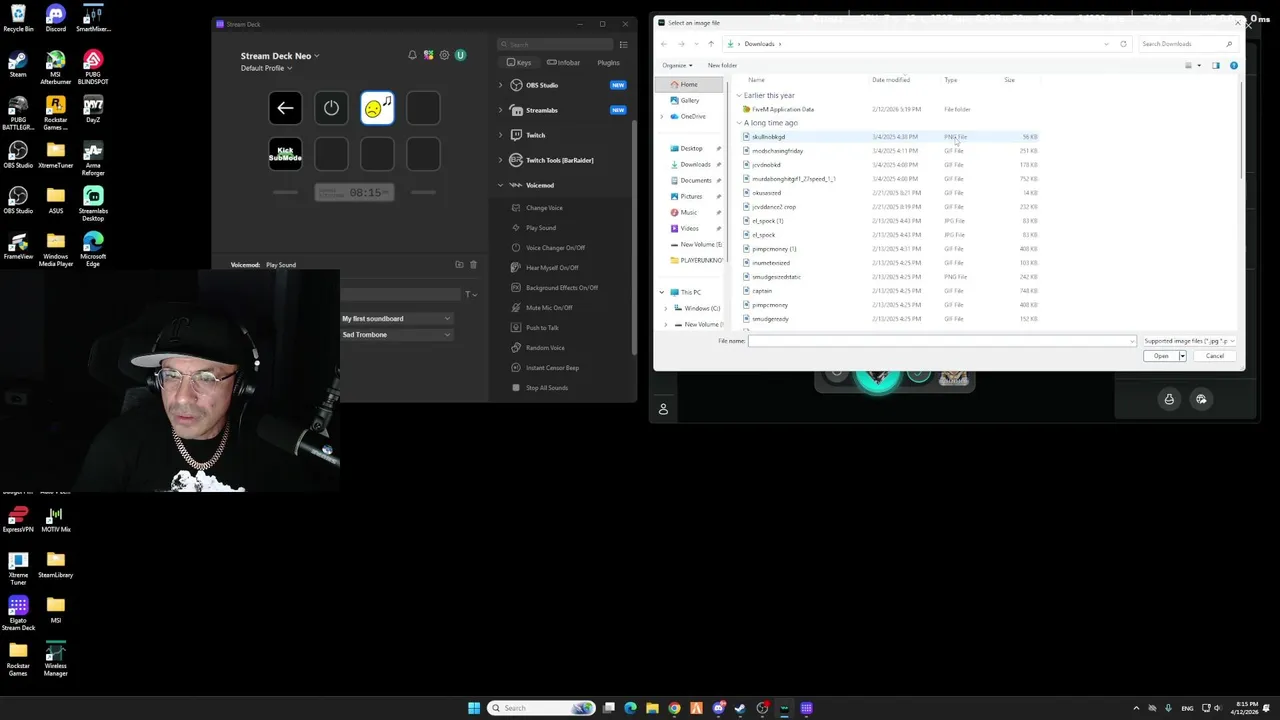
Task: Expand OneDrive in navigation pane
Action: pyautogui.click(x=662, y=116)
